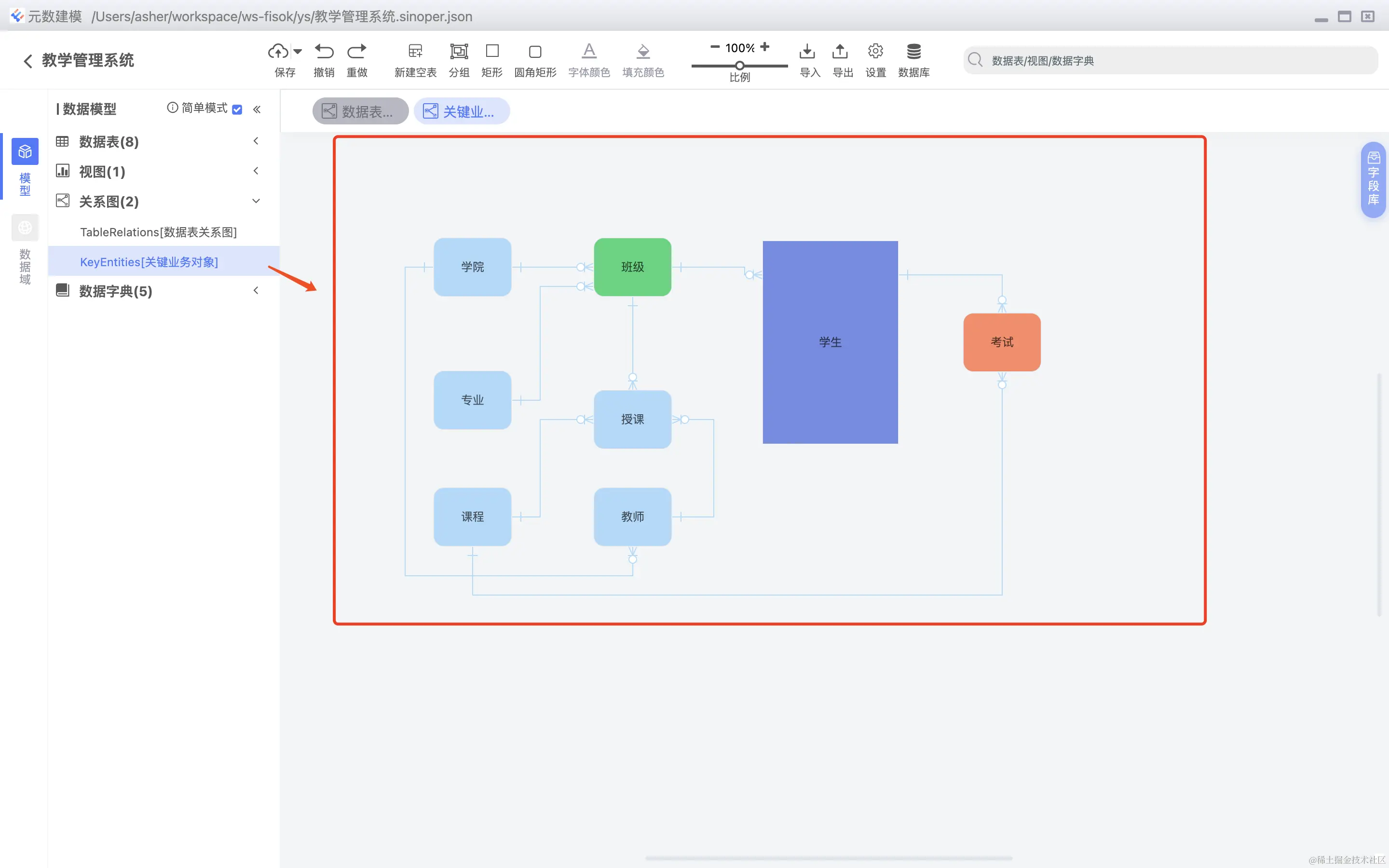Click the Redo arrow icon
The image size is (1389, 868).
coord(356,52)
